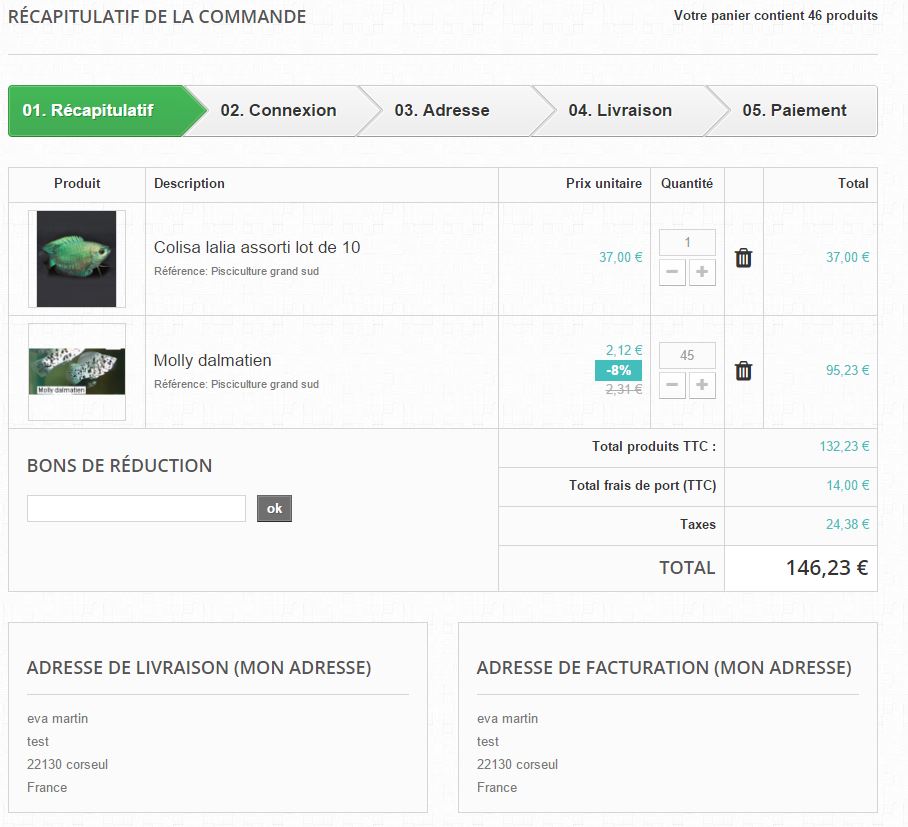Viewport: 908px width, 827px height.
Task: Select the shipping cost 14,00 €
Action: 848,485
